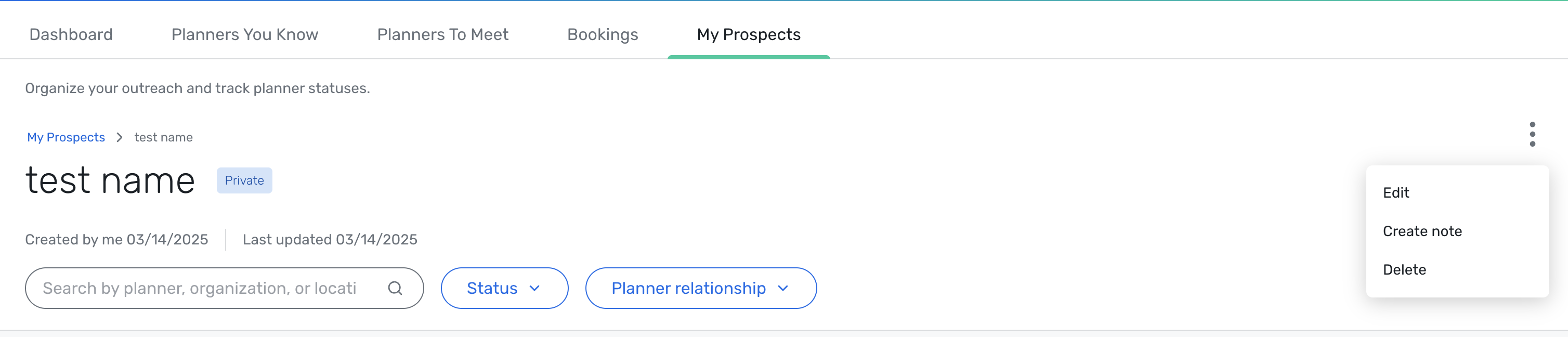The height and width of the screenshot is (337, 1568).
Task: Switch to the Dashboard tab
Action: 71,35
